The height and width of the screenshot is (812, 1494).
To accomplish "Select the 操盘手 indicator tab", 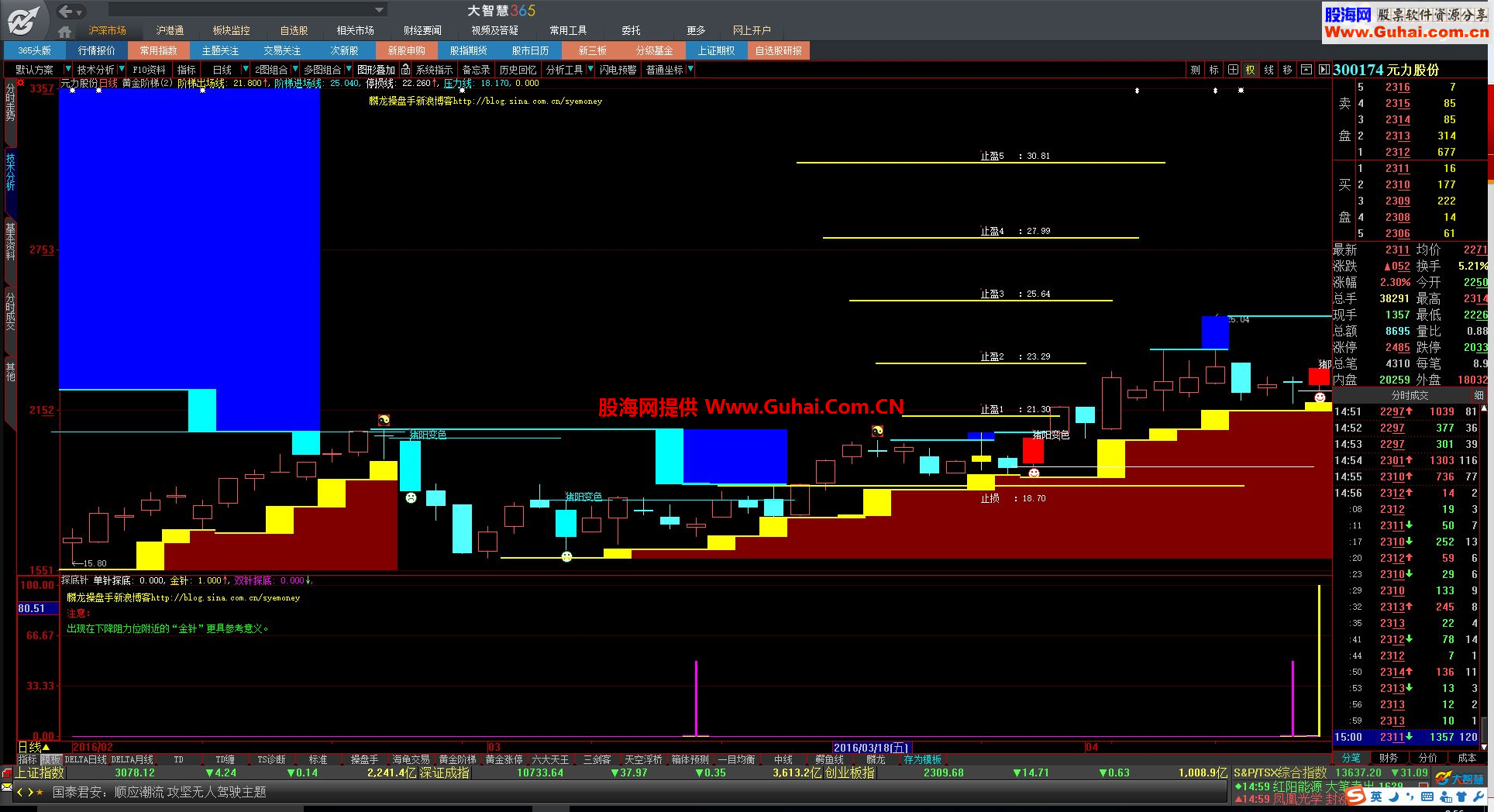I will coord(364,760).
